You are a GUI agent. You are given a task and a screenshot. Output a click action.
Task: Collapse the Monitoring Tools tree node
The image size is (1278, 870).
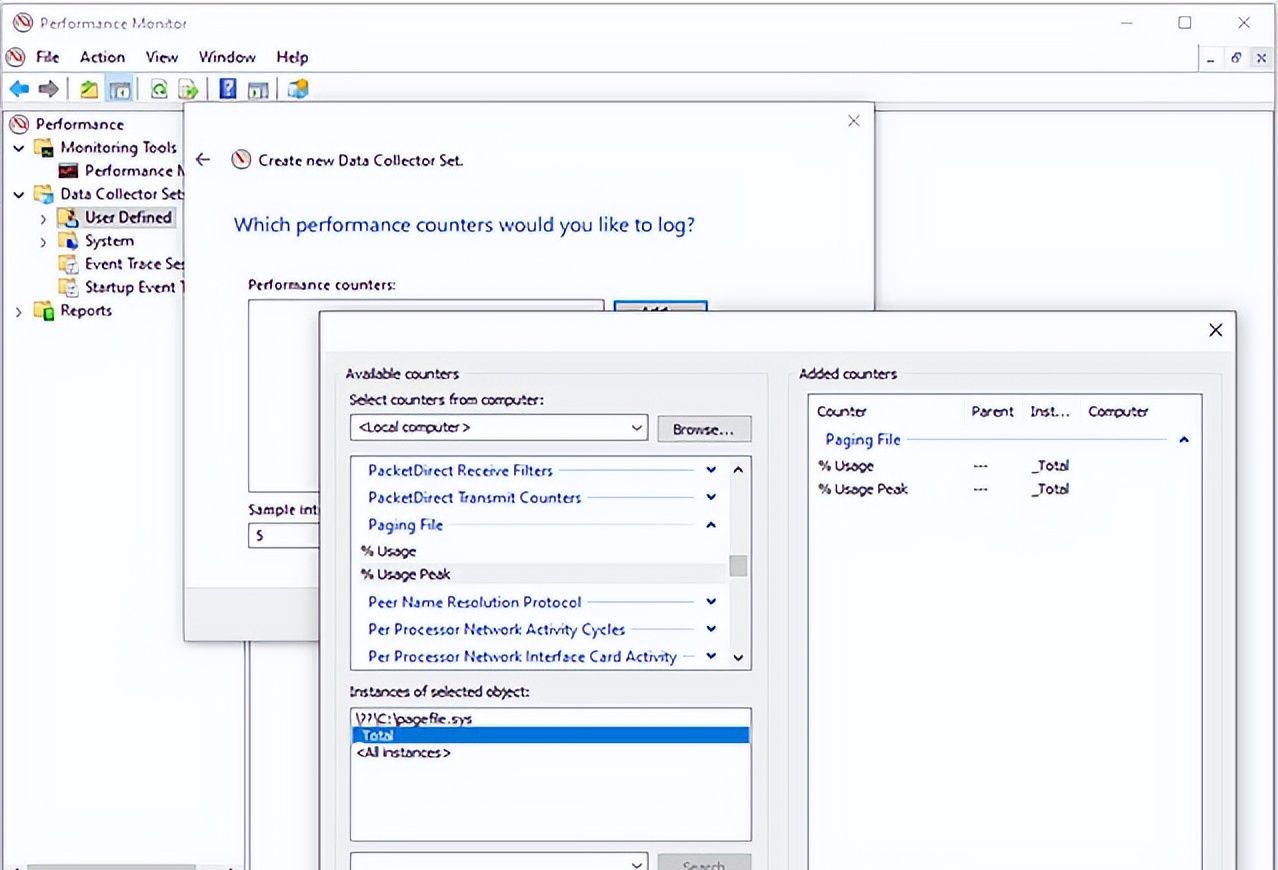click(x=18, y=148)
